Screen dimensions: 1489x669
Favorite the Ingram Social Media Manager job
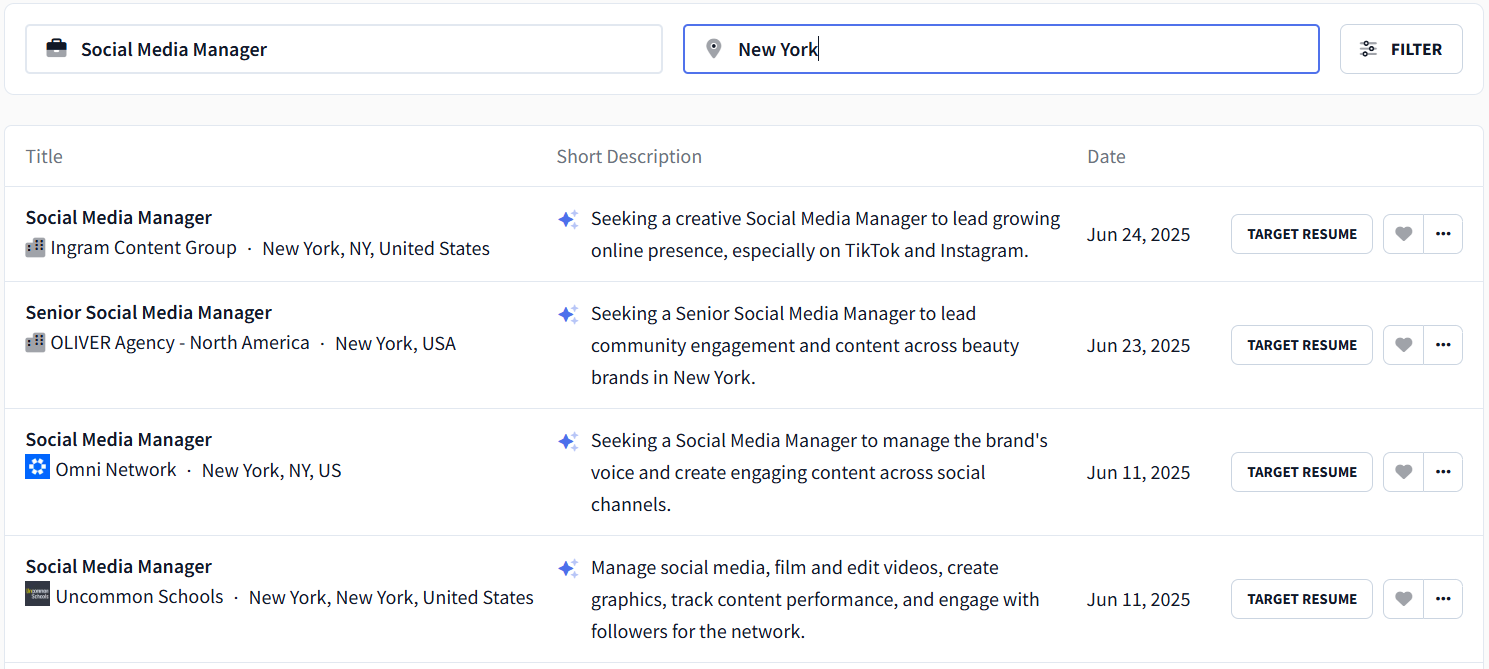(1403, 233)
